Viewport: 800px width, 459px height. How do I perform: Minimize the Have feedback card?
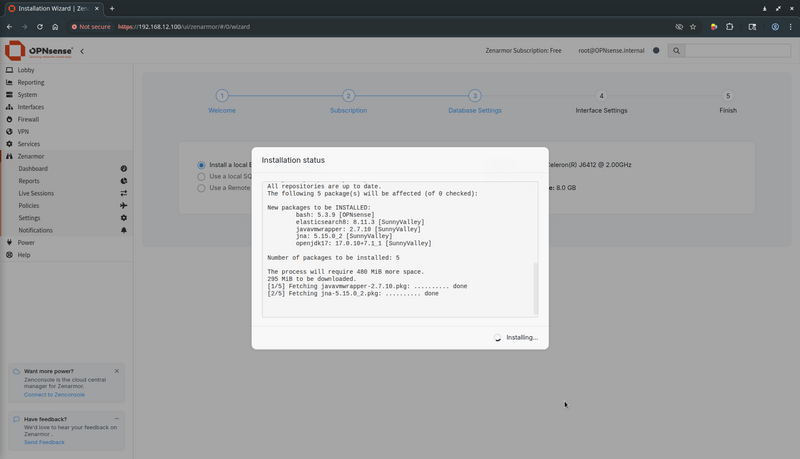point(117,419)
